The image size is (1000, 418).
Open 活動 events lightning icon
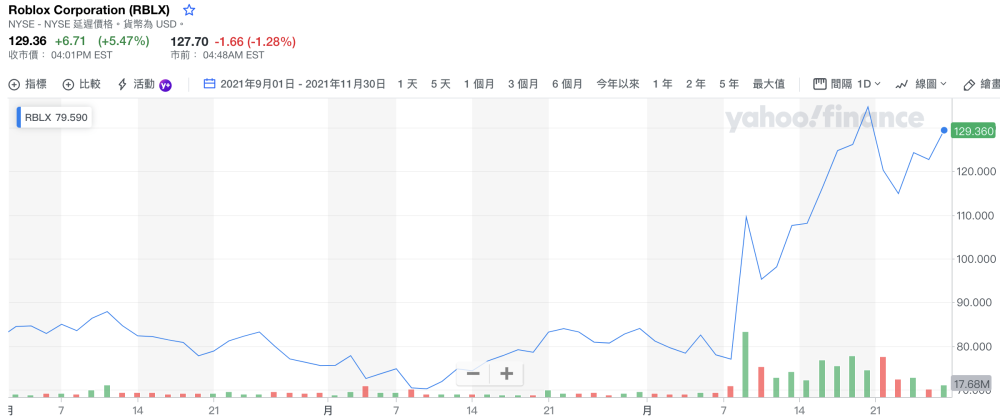pos(123,84)
